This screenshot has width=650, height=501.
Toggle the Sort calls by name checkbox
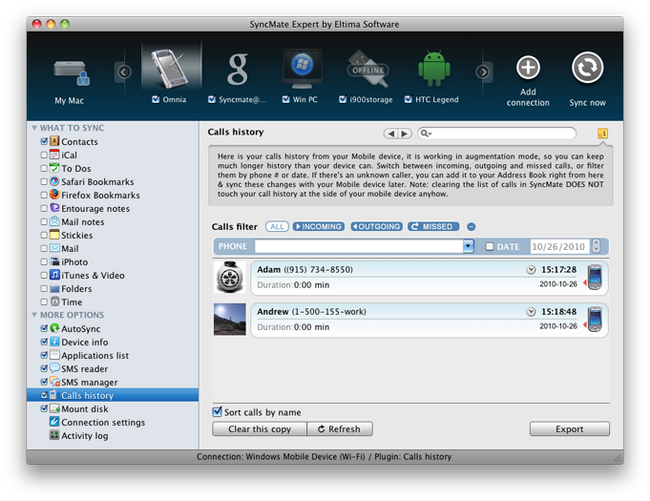click(217, 412)
